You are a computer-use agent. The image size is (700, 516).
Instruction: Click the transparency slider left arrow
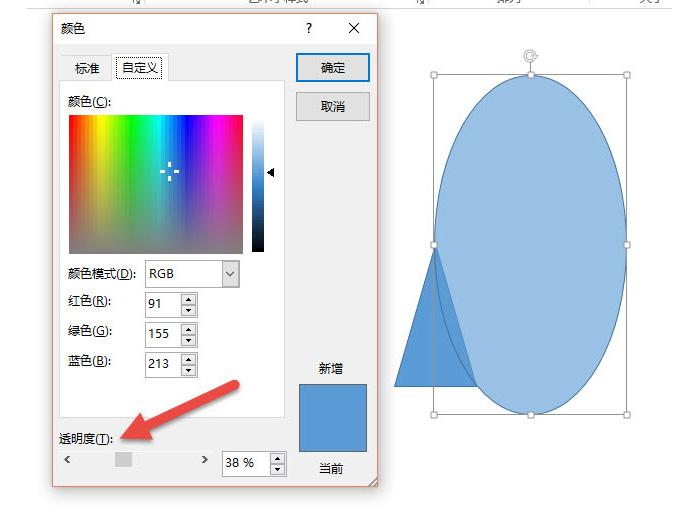click(x=67, y=460)
